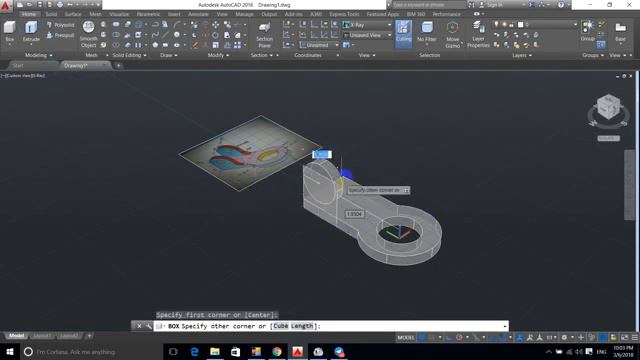The image size is (640, 360).
Task: Expand the Draw panel
Action: point(169,55)
